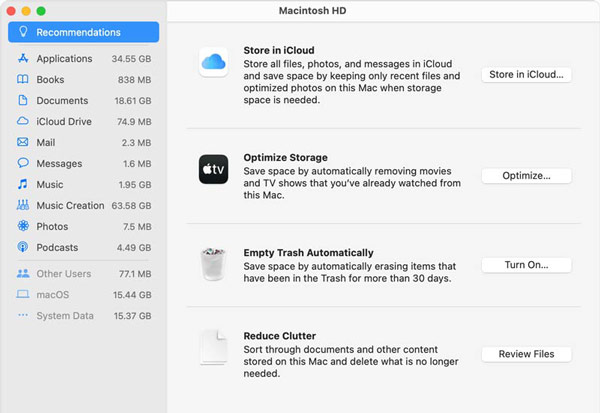Click the 15.44 GB macOS size

pyautogui.click(x=132, y=295)
